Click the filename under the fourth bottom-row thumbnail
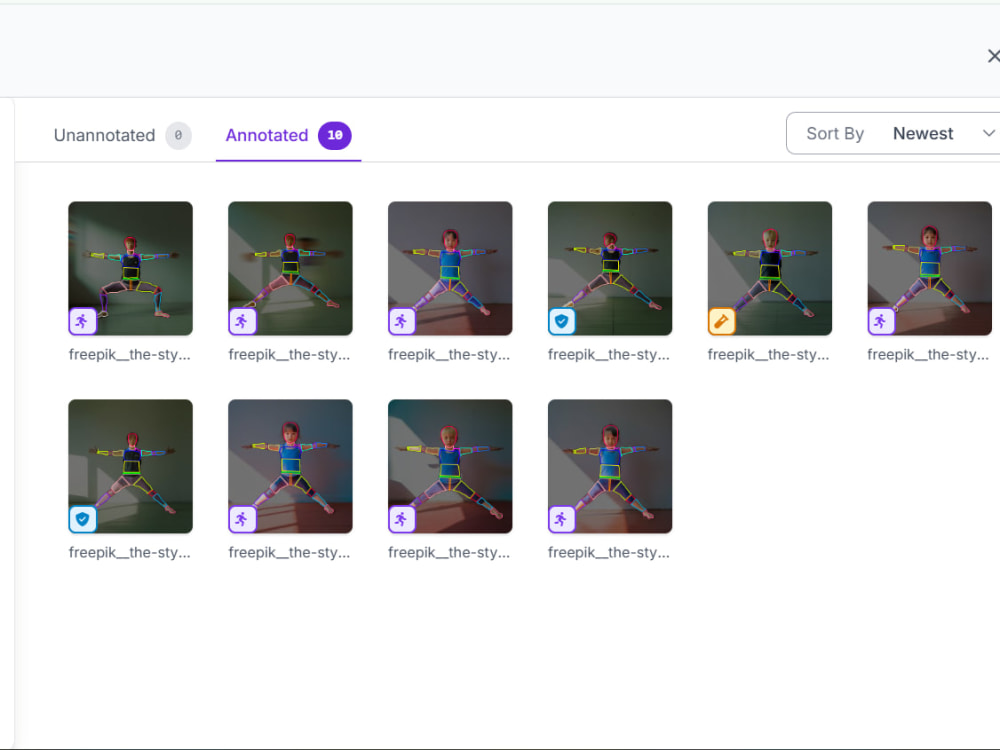This screenshot has width=1000, height=750. pos(608,552)
